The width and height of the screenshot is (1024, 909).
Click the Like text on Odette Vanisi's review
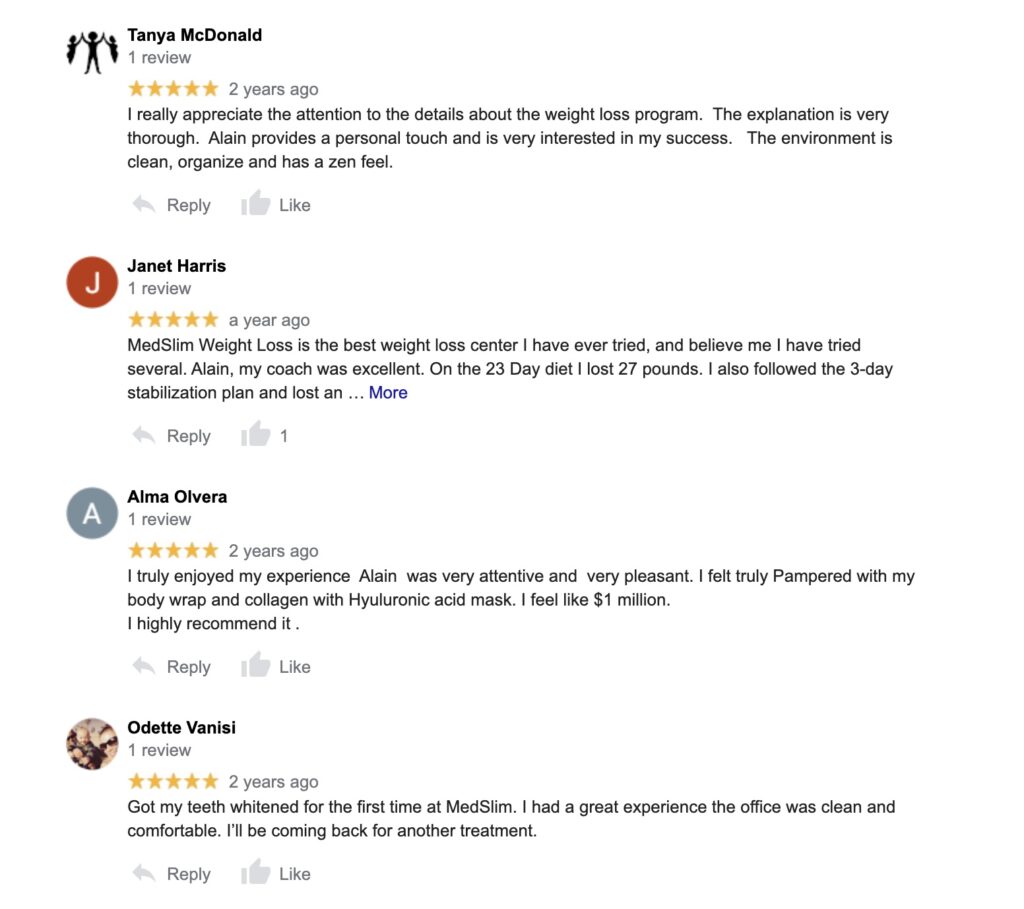[295, 874]
